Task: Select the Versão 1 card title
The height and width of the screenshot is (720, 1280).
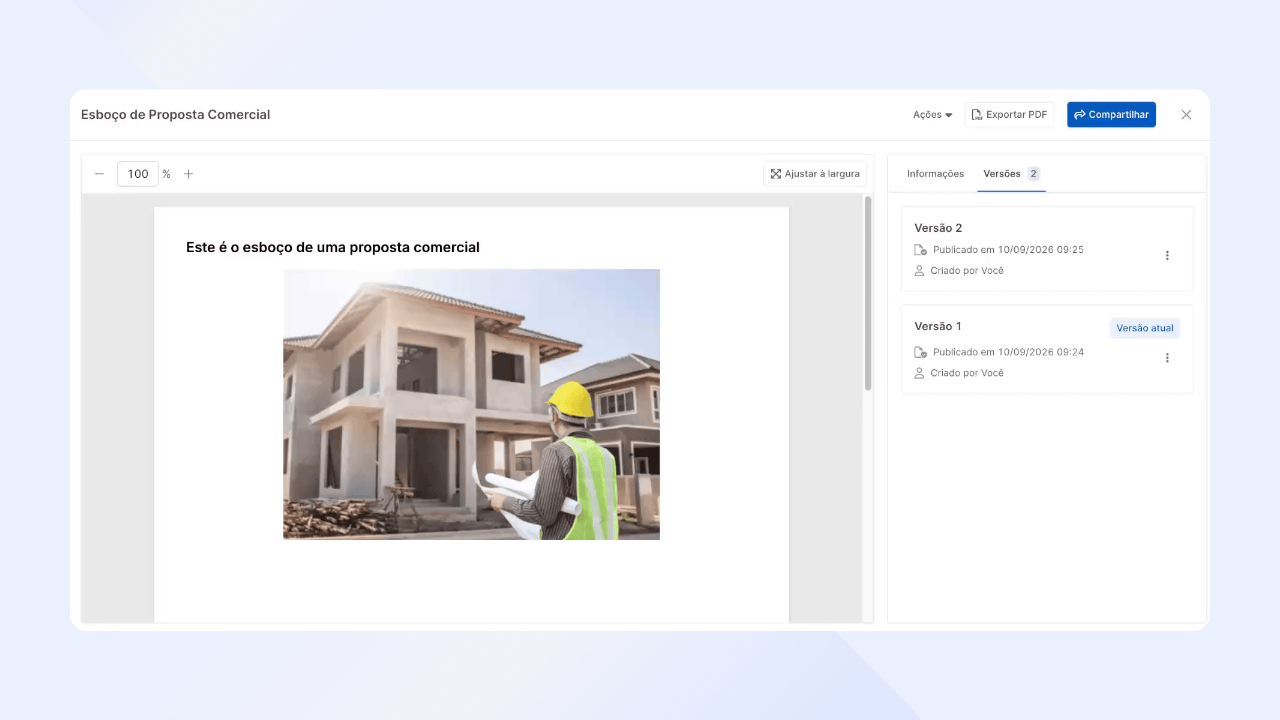Action: (938, 326)
